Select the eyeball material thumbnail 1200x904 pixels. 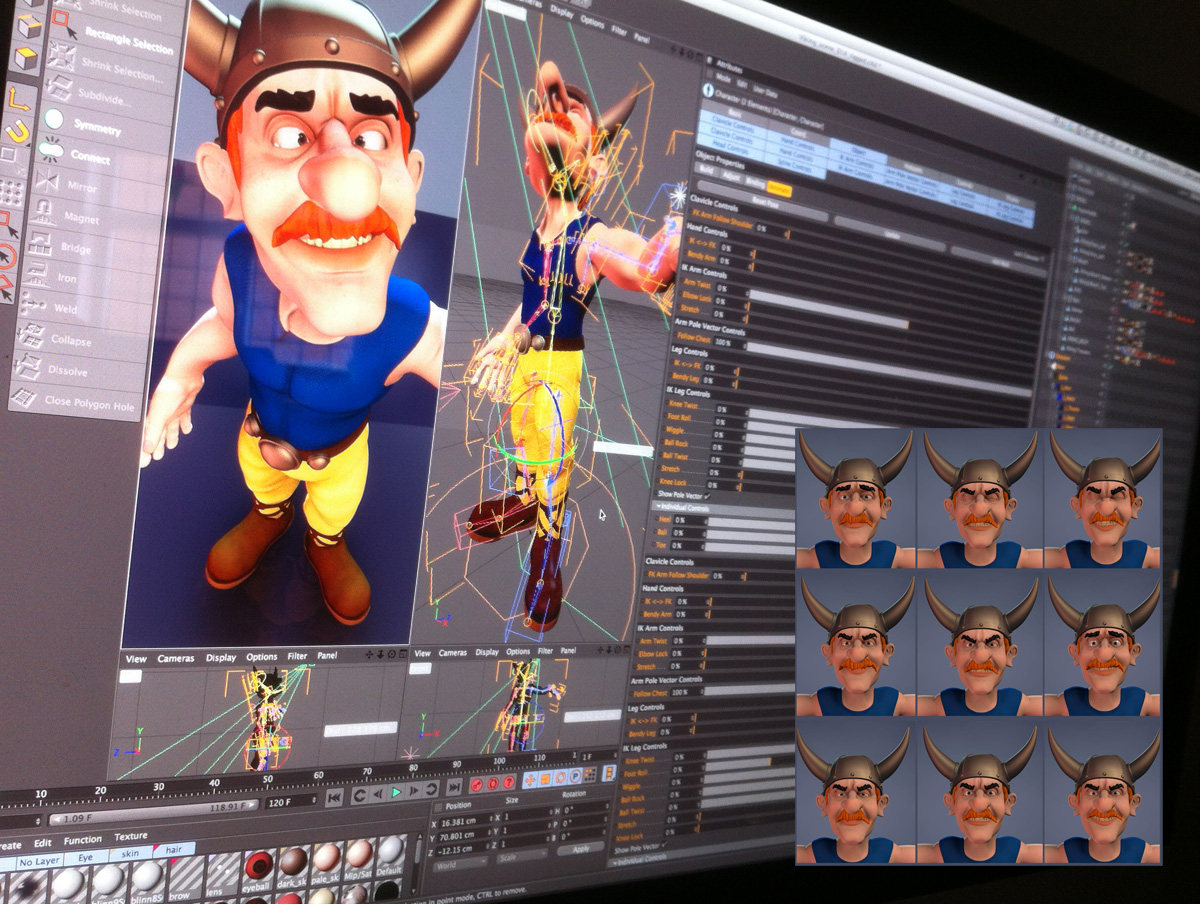tap(259, 864)
